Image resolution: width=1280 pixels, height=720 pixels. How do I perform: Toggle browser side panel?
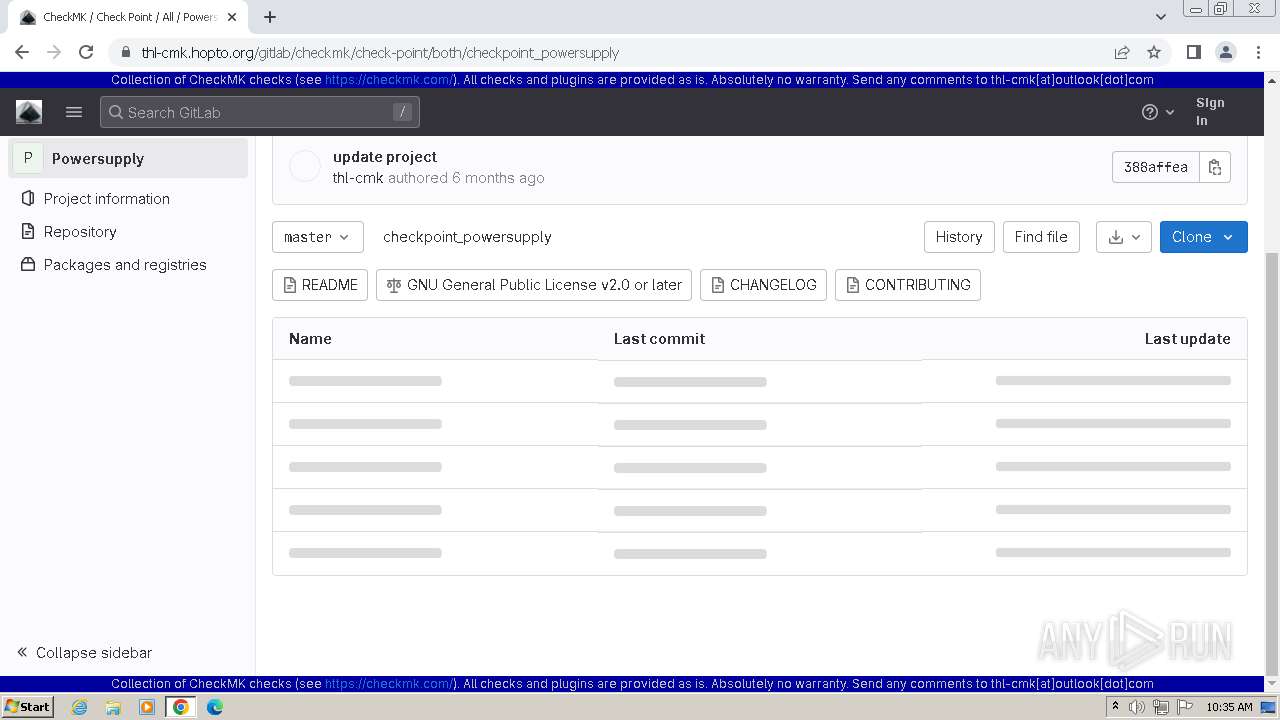1193,52
